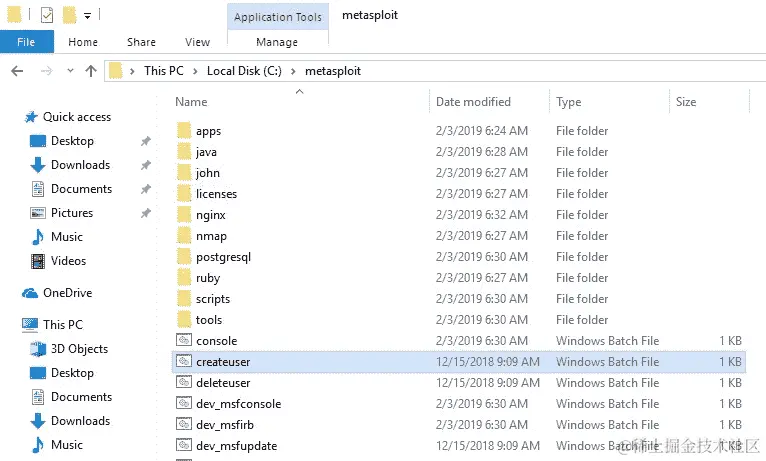766x461 pixels.
Task: Open Documents under This PC
Action: [82, 397]
